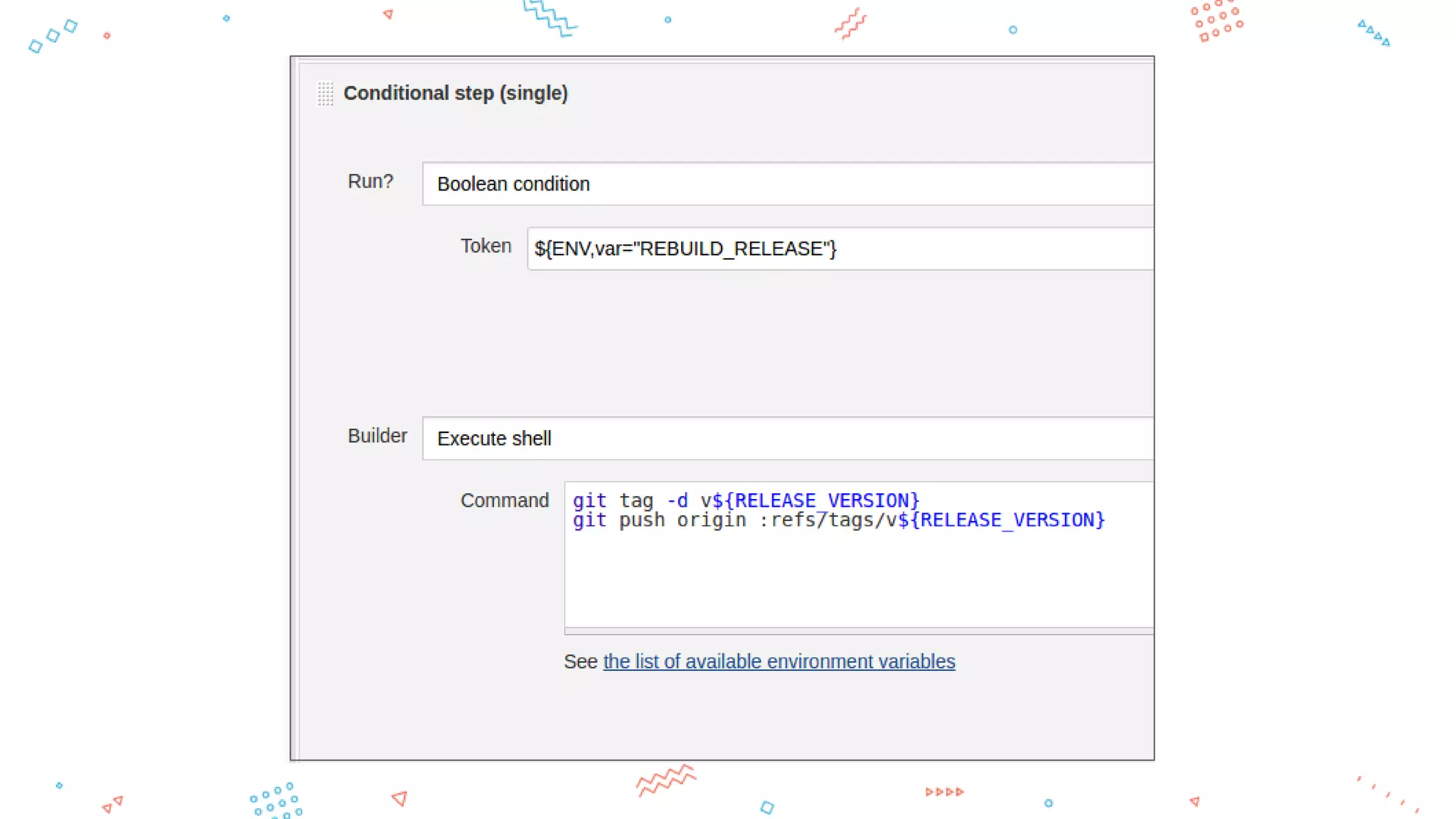Click the Run? field label
The width and height of the screenshot is (1456, 819).
coord(370,181)
